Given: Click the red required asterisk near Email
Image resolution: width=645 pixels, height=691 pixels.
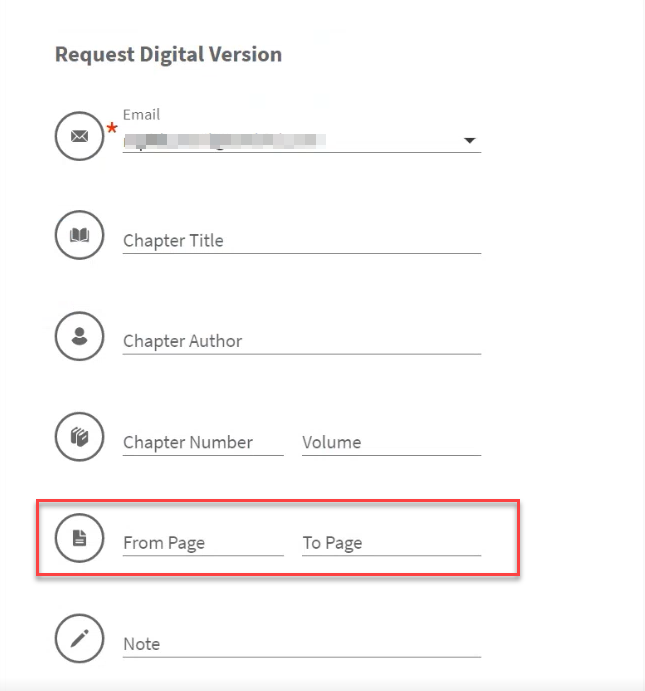Looking at the screenshot, I should pyautogui.click(x=112, y=130).
